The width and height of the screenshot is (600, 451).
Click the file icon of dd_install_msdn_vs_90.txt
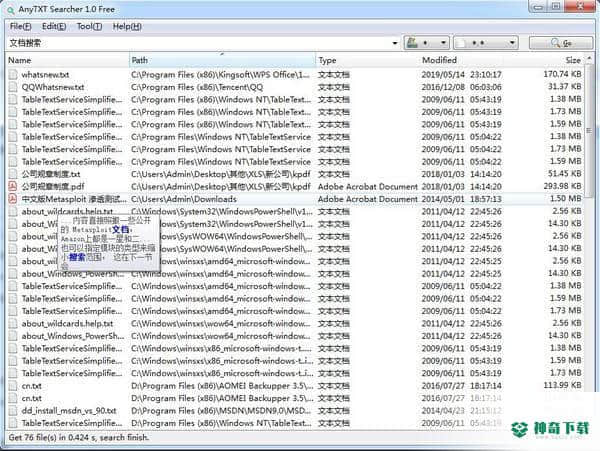tap(13, 410)
